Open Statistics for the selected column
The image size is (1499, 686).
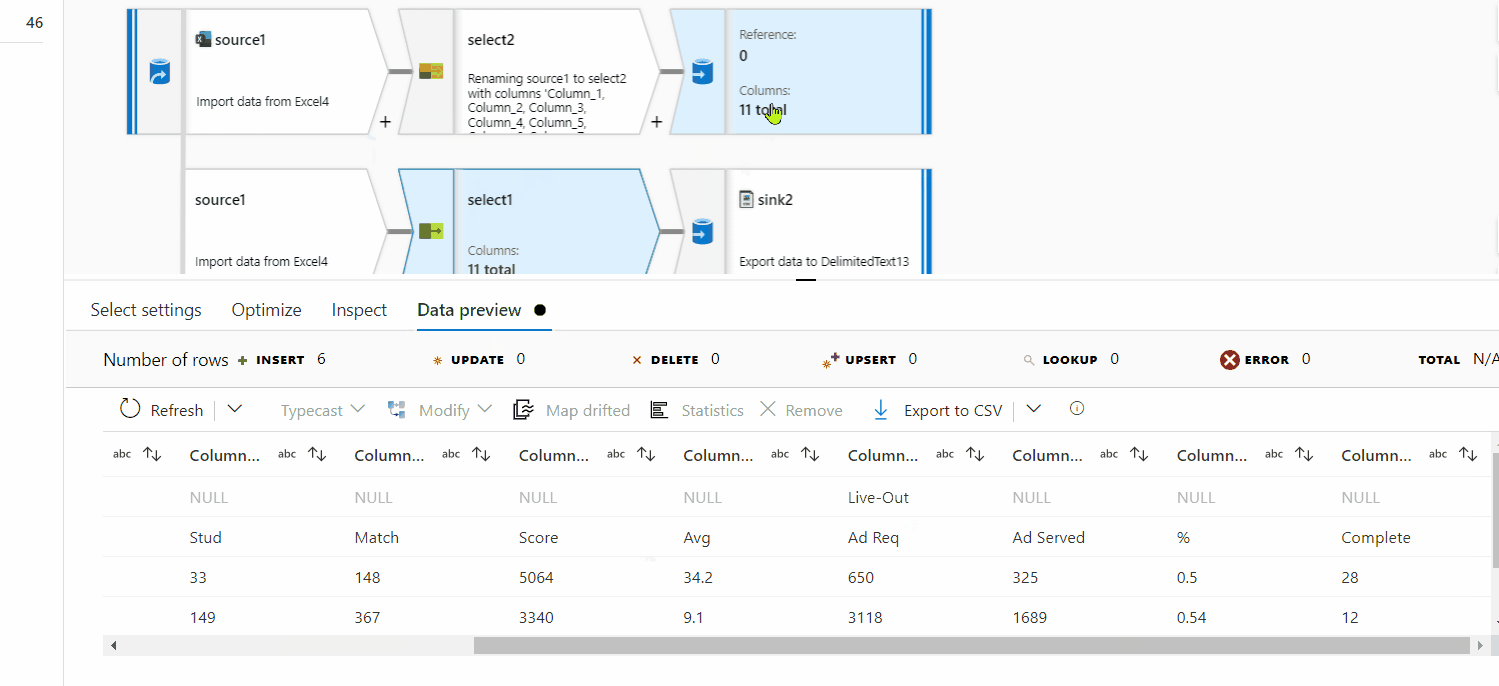[x=658, y=409]
